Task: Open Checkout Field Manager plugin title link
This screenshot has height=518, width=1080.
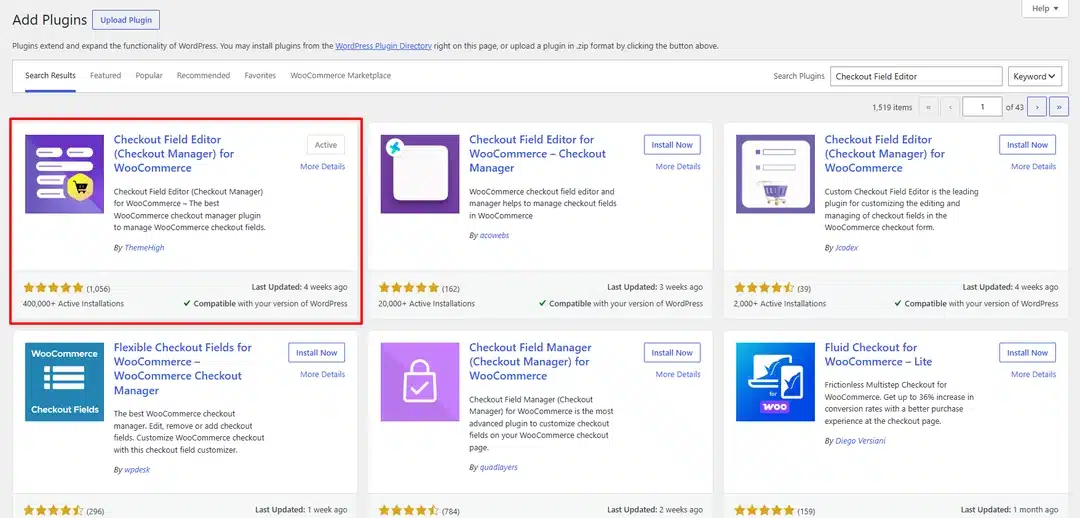Action: [530, 362]
